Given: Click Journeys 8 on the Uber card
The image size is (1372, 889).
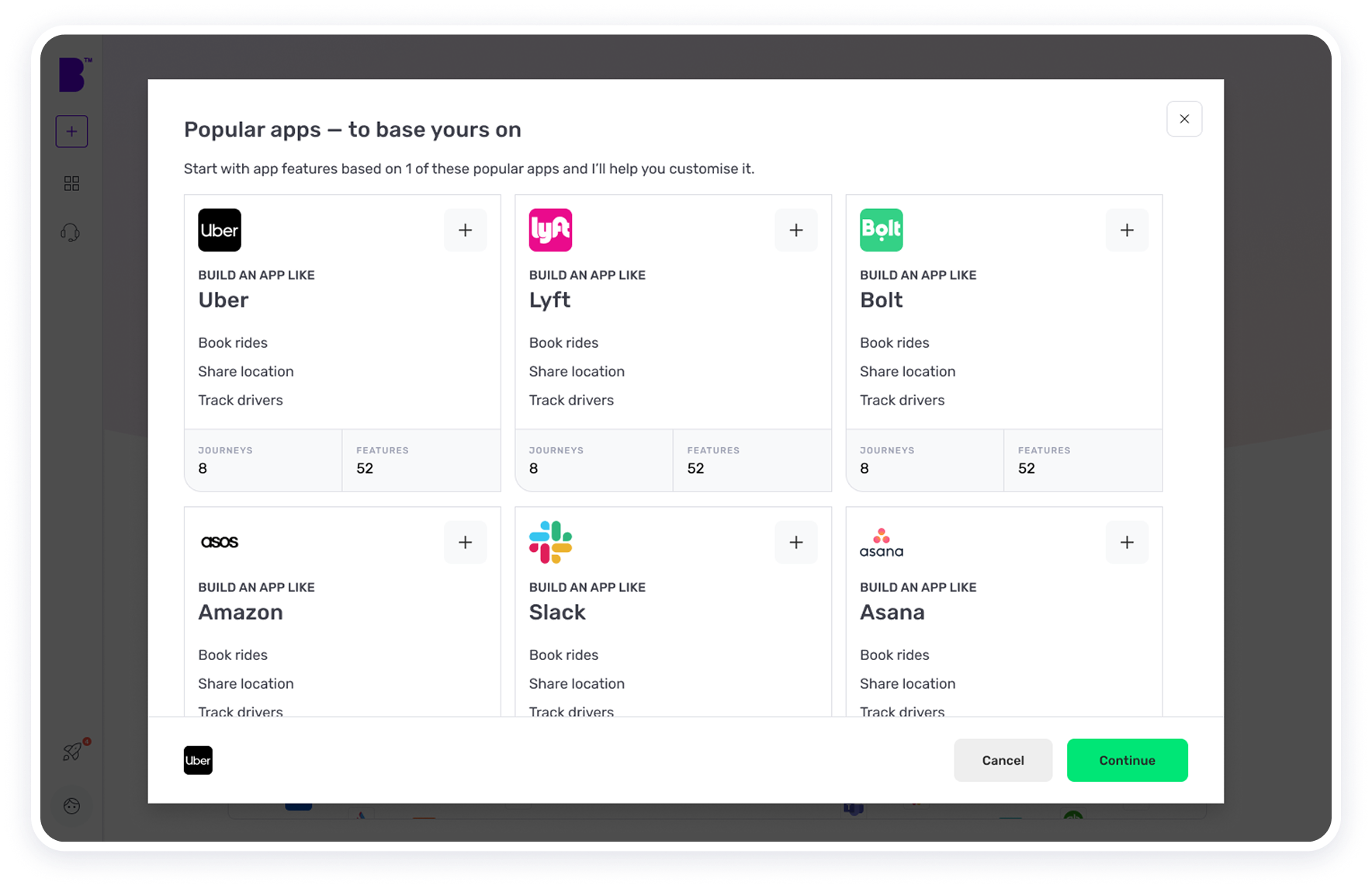Looking at the screenshot, I should (x=263, y=460).
